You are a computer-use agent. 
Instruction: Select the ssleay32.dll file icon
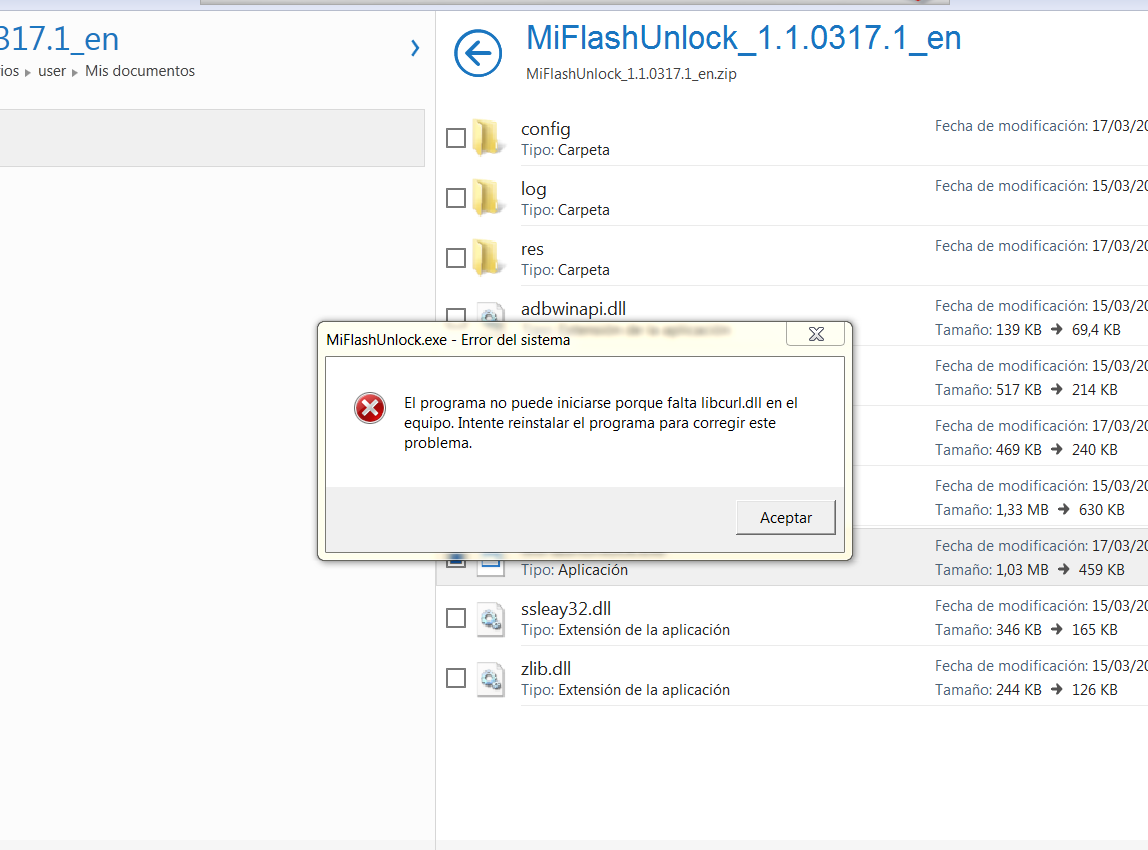491,619
